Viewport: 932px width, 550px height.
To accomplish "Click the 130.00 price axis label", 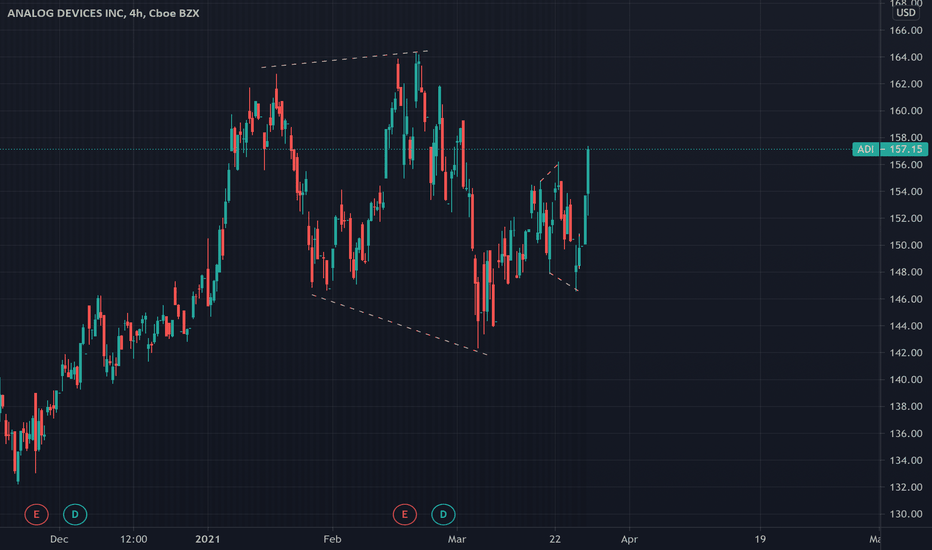I will click(906, 514).
